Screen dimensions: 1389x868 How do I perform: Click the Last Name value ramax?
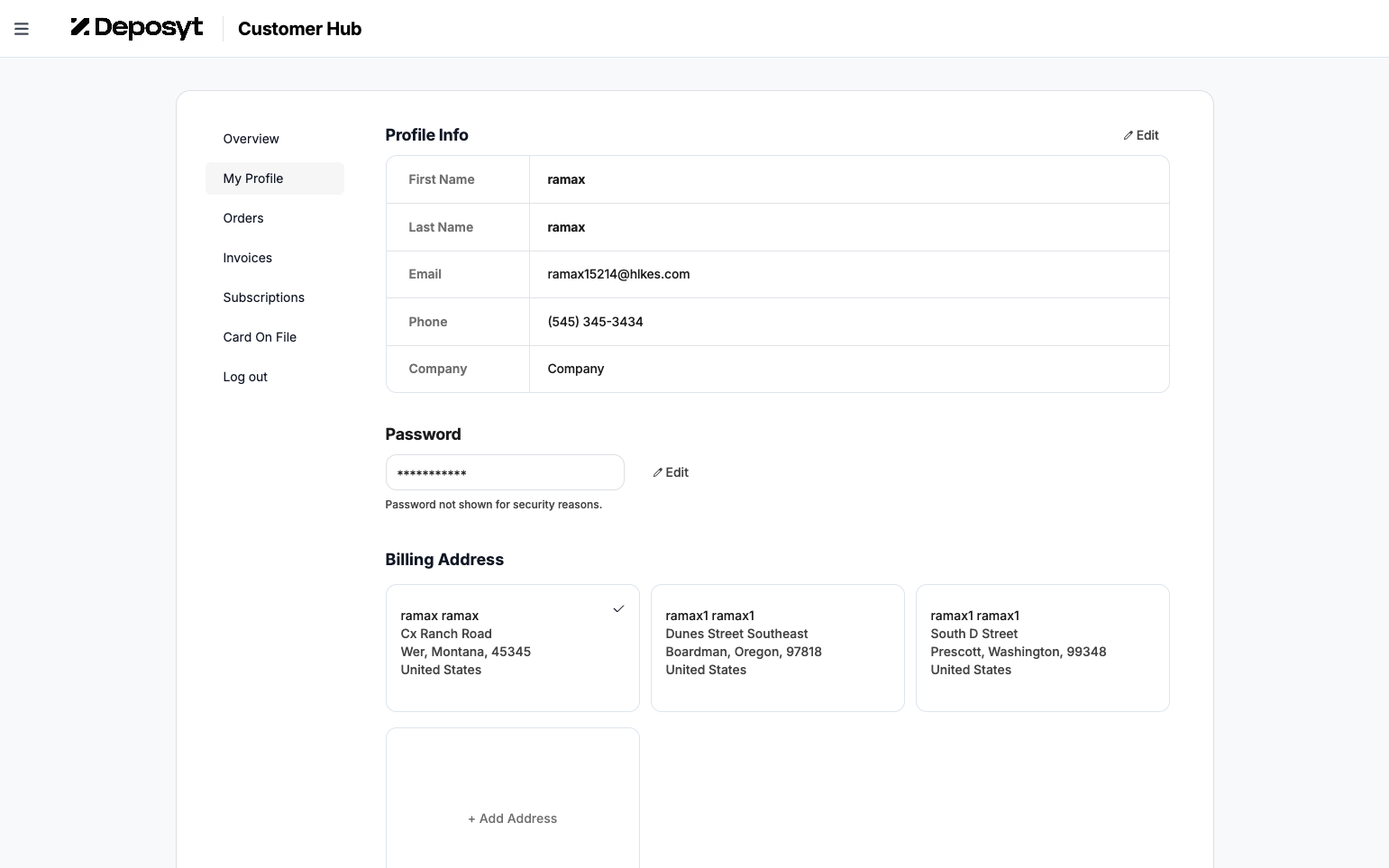tap(566, 227)
